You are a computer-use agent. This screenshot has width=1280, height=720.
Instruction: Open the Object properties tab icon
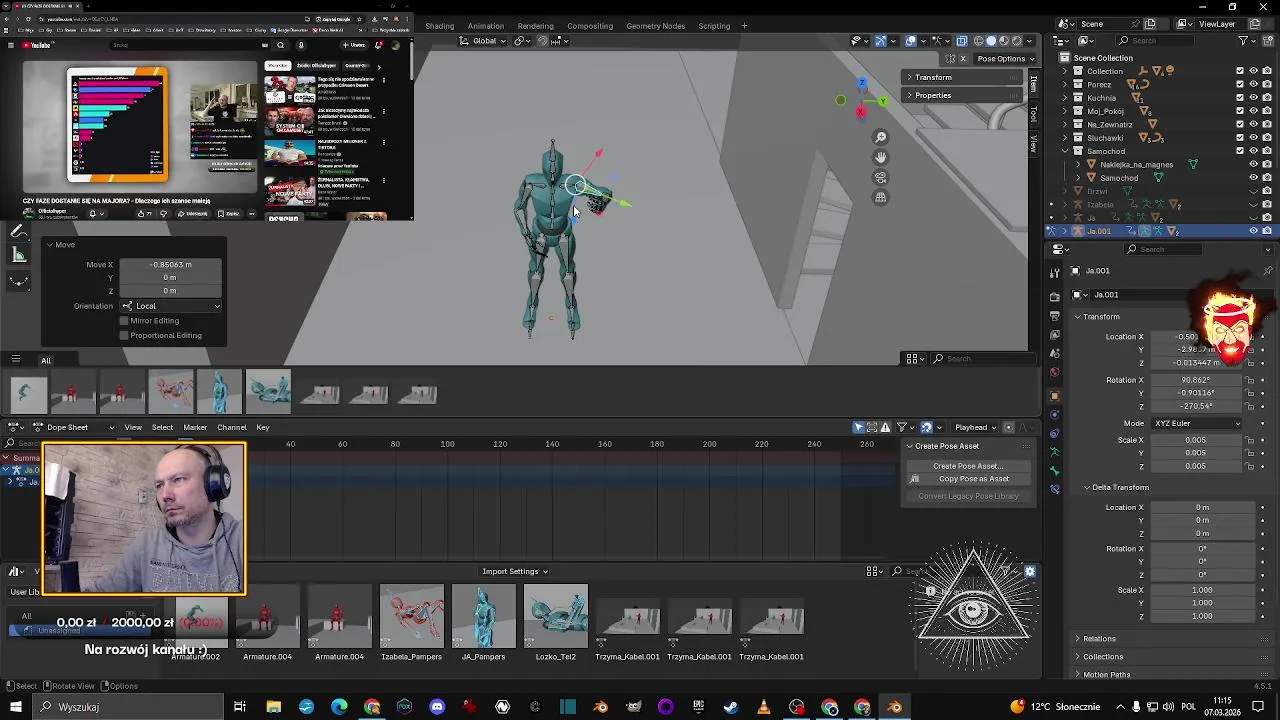pyautogui.click(x=1055, y=395)
